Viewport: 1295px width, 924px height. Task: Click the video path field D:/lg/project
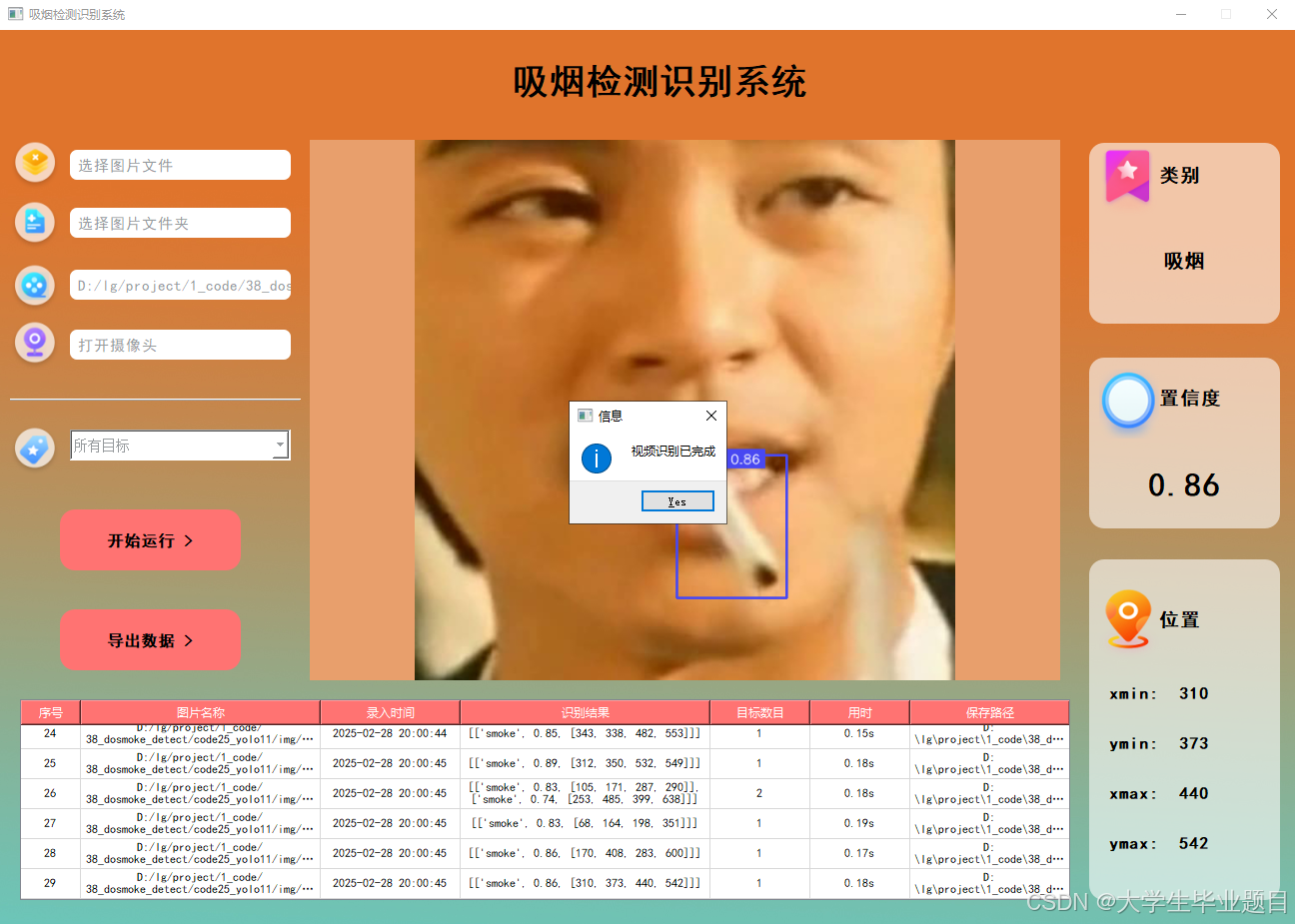pyautogui.click(x=180, y=285)
